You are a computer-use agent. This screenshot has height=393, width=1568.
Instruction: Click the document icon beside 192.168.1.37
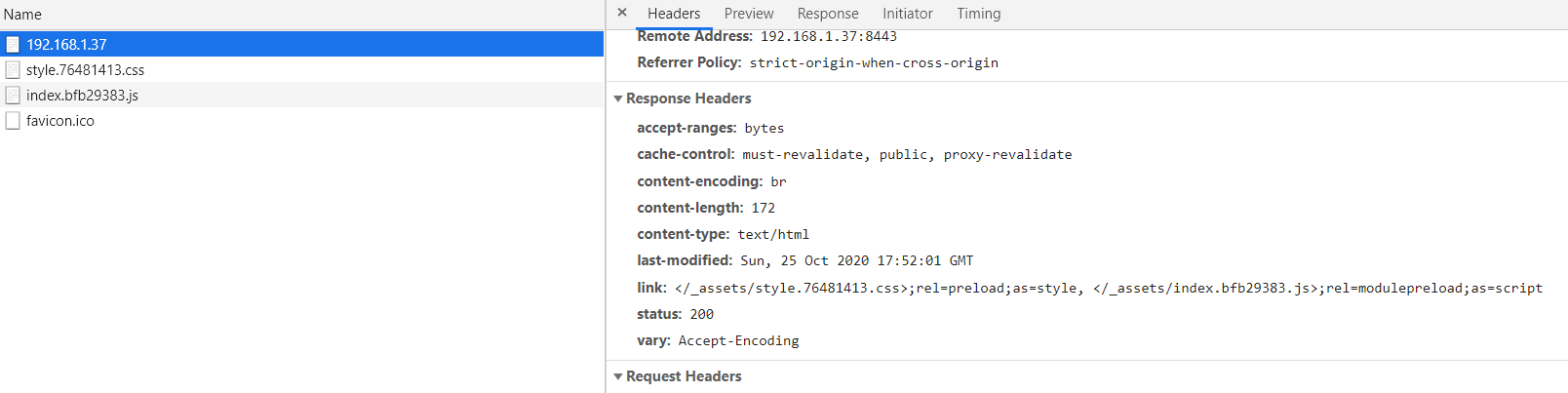(13, 44)
